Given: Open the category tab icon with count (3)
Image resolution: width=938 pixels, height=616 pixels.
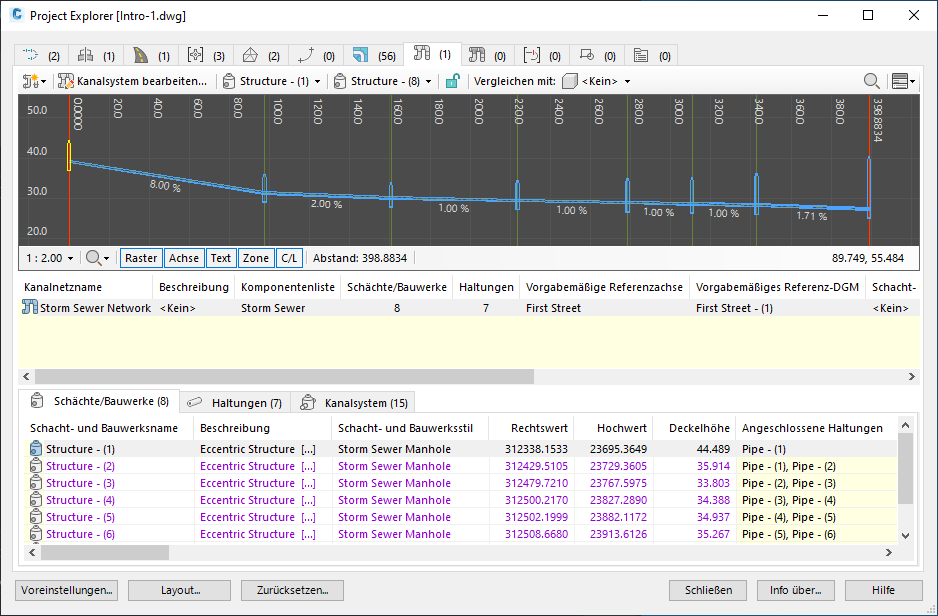Looking at the screenshot, I should [196, 55].
